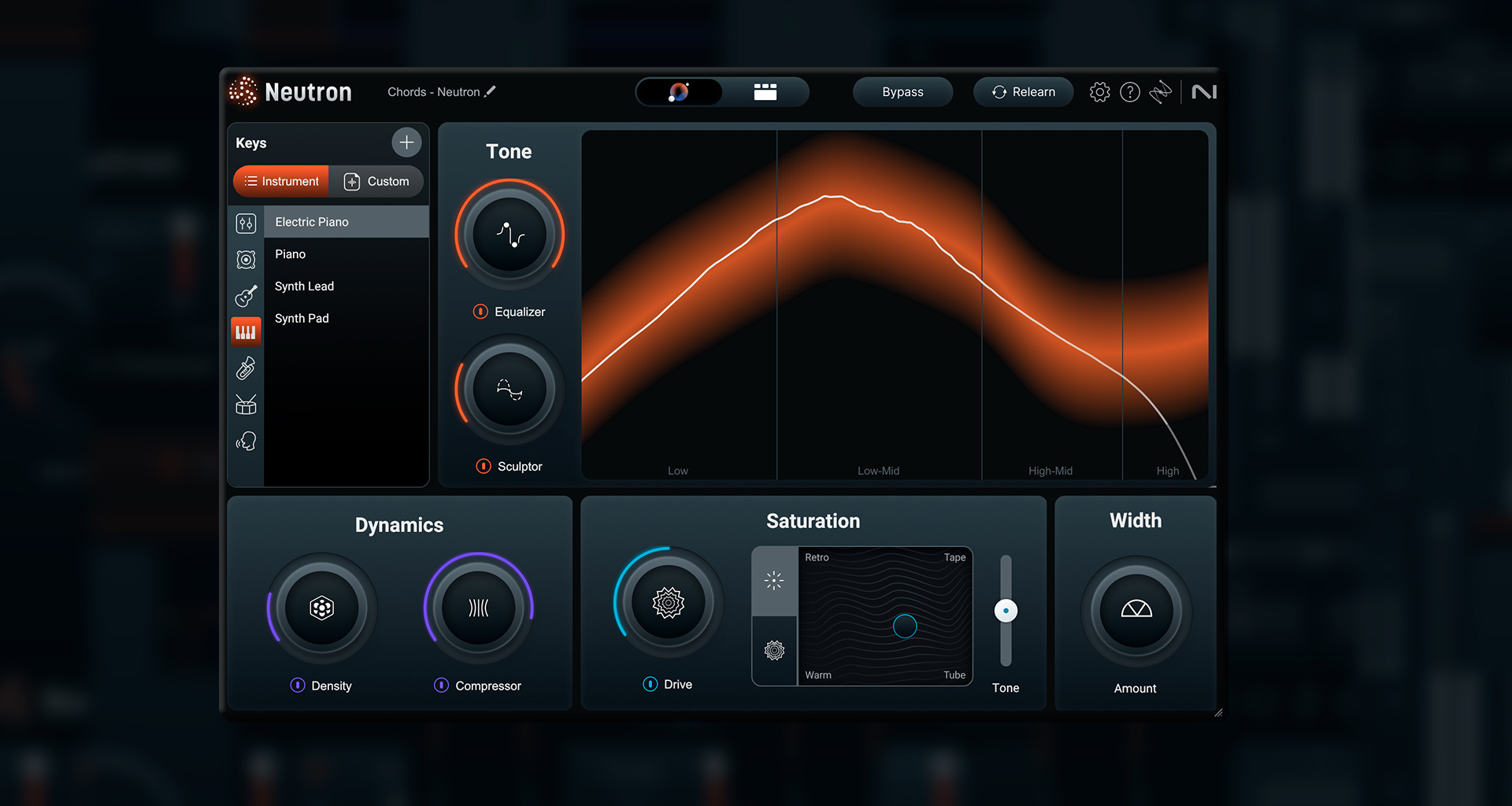Select the drums category icon
Viewport: 1512px width, 806px height.
(x=246, y=405)
